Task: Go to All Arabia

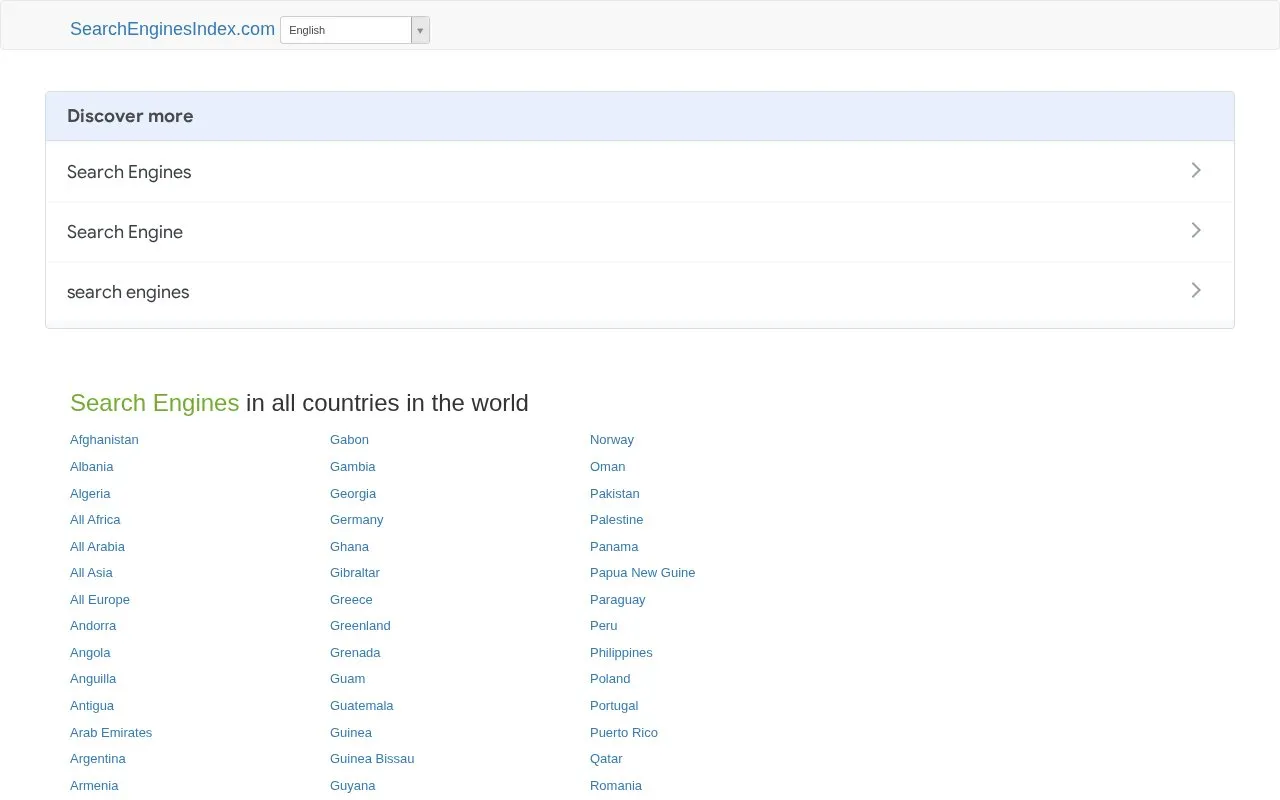Action: tap(97, 547)
